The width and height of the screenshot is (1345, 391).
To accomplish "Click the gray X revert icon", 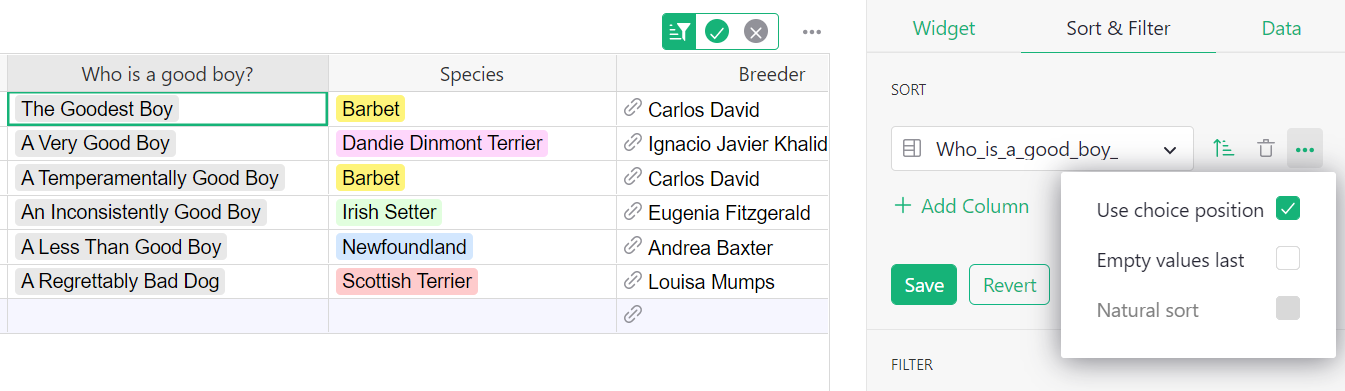I will click(x=756, y=32).
